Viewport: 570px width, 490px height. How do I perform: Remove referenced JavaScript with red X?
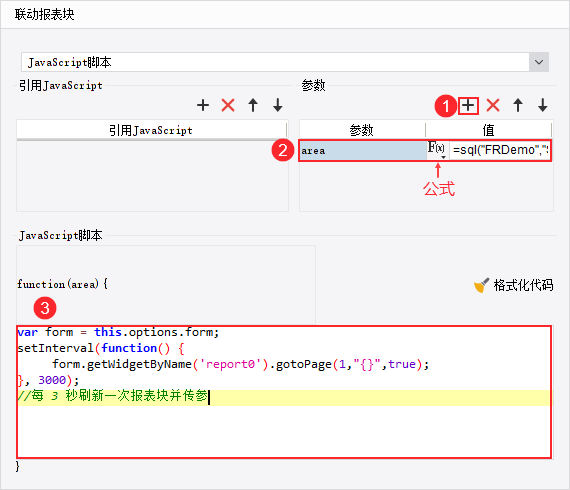pos(228,105)
